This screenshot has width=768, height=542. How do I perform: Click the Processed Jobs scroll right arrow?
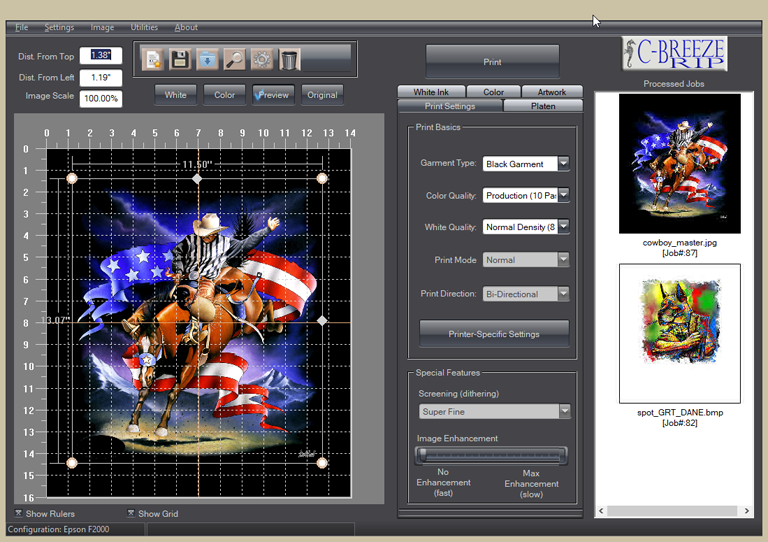coord(746,511)
